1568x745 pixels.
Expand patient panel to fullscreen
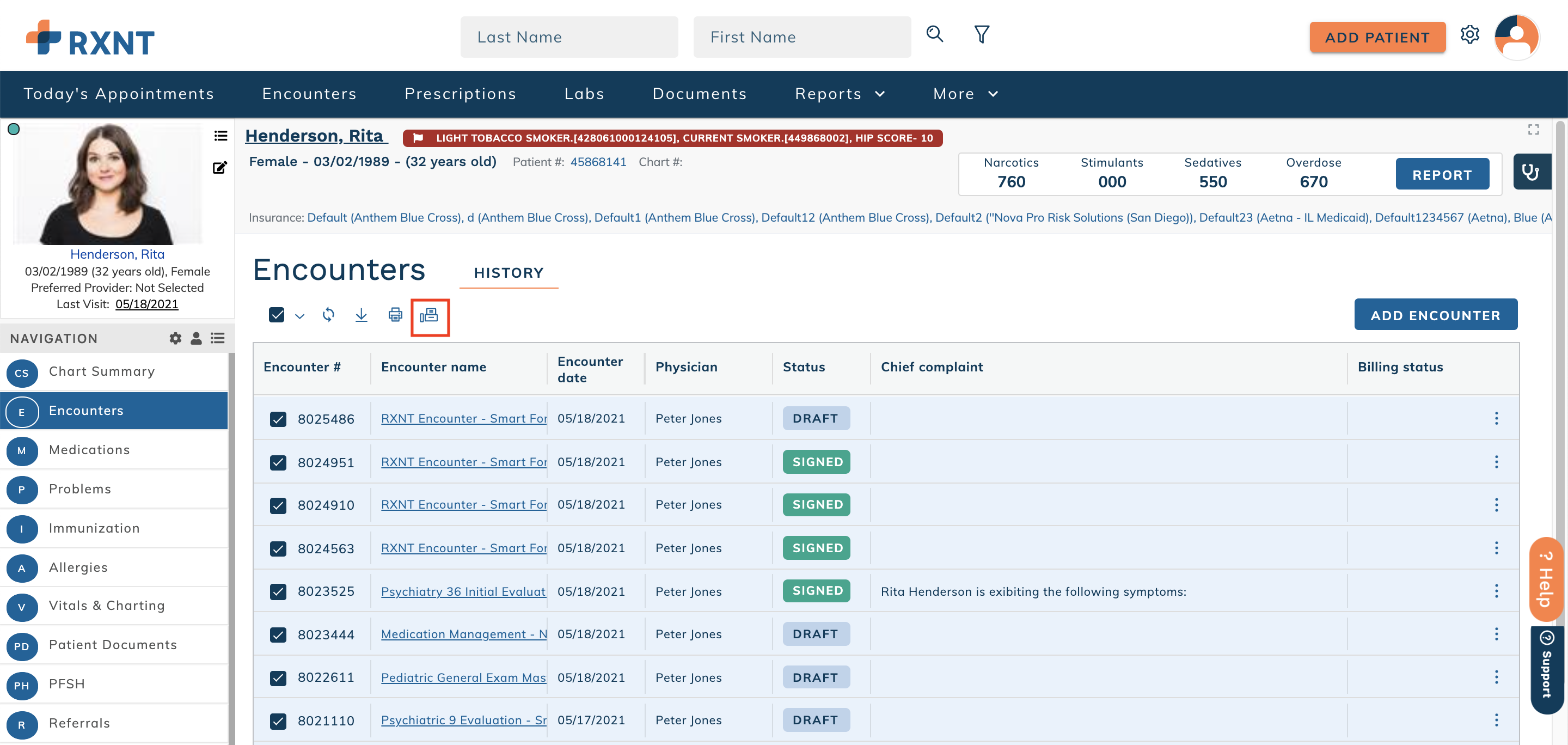click(x=1533, y=130)
